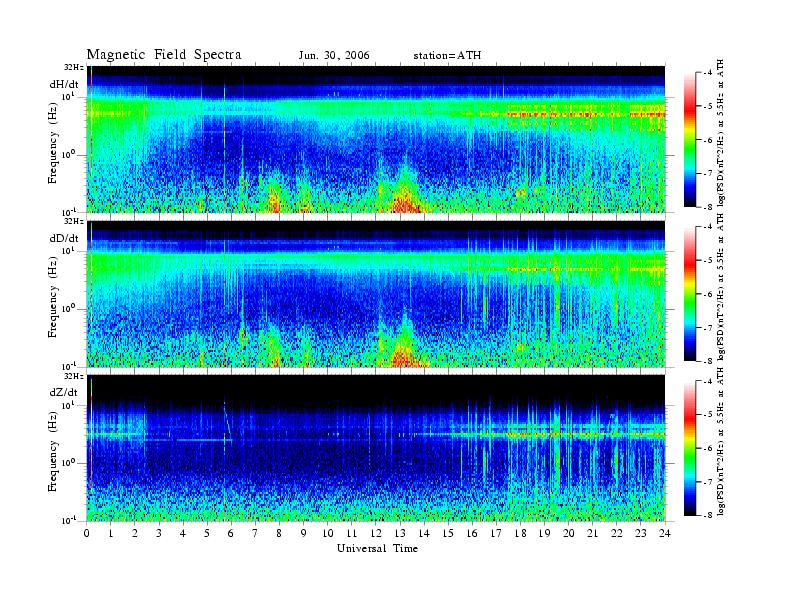The image size is (792, 612).
Task: Click the time axis tick label "14"
Action: (424, 534)
